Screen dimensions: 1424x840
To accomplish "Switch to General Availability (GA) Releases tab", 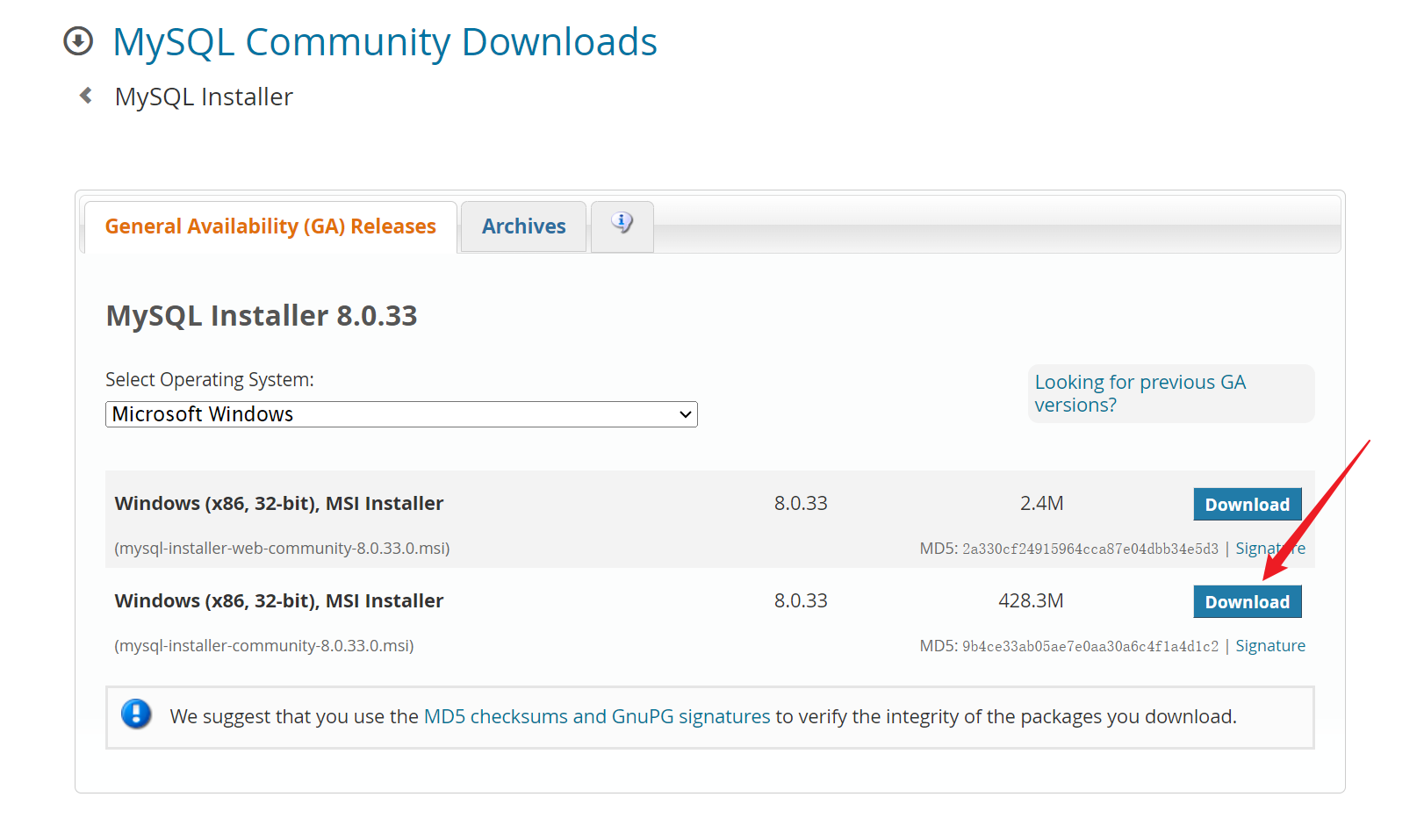I will tap(270, 226).
